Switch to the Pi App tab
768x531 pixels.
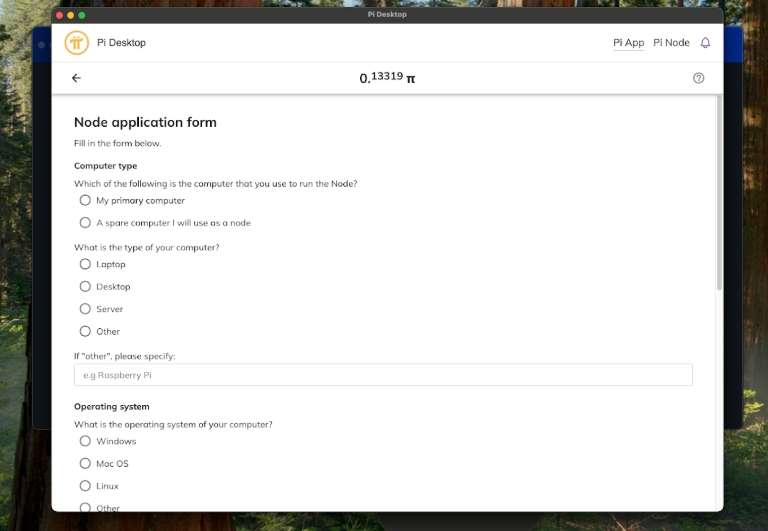[628, 43]
